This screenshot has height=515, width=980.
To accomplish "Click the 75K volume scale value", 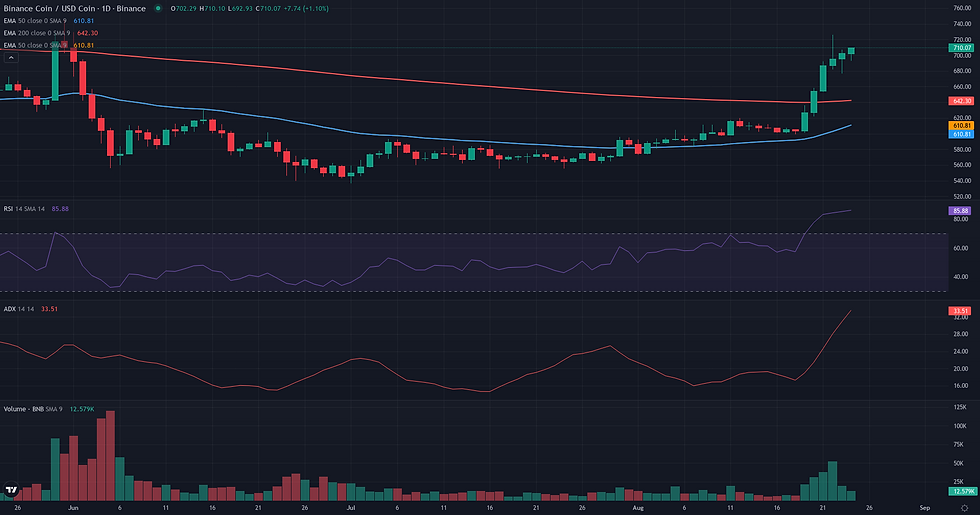I will 958,444.
